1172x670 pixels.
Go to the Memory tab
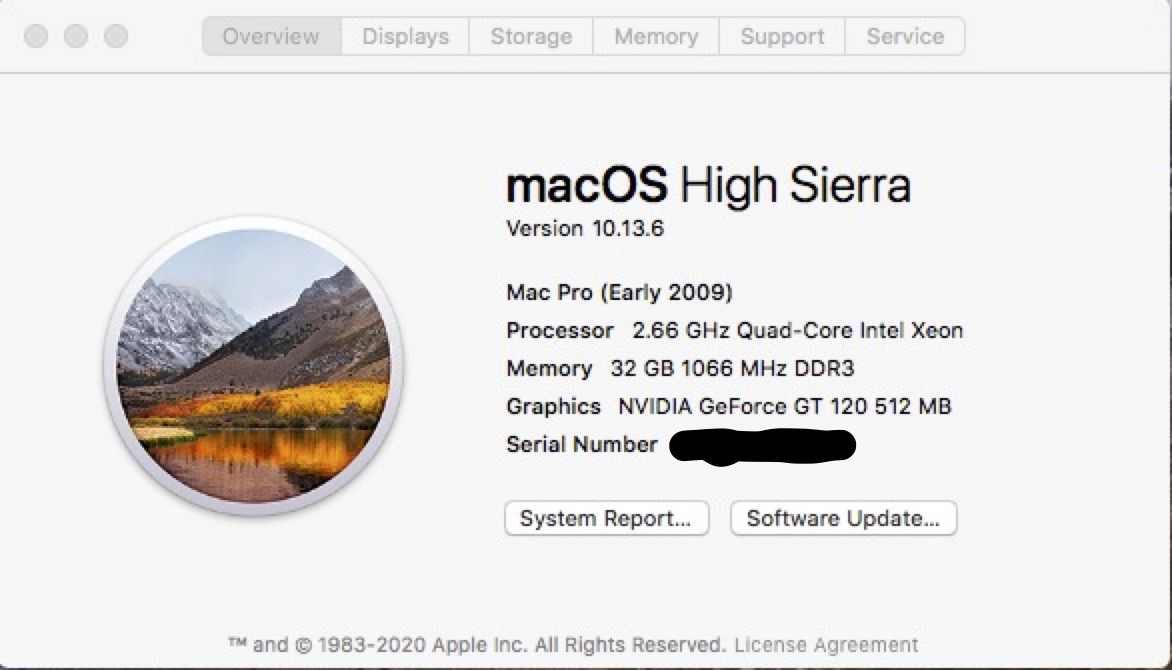click(656, 37)
